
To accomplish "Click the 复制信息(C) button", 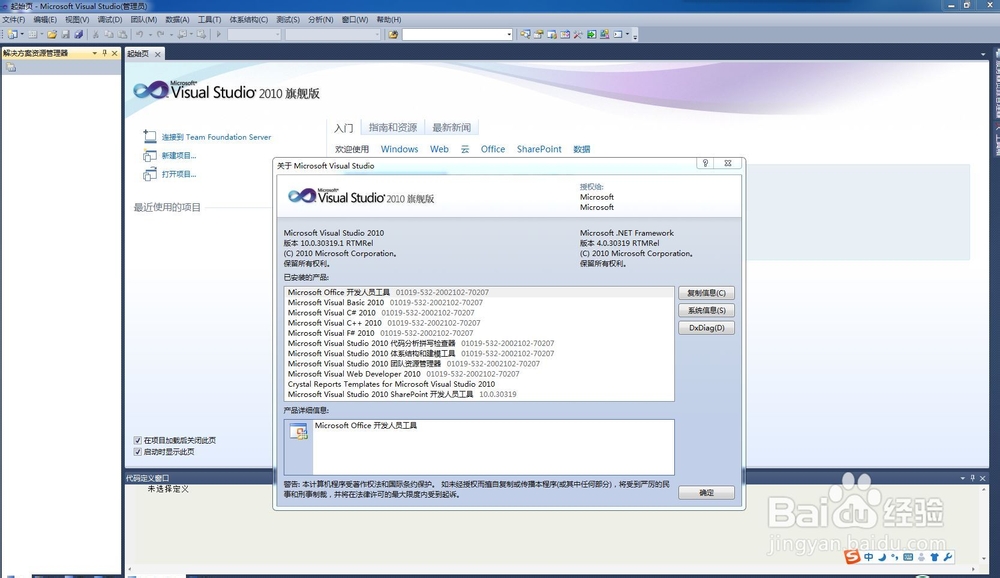I will (x=706, y=293).
